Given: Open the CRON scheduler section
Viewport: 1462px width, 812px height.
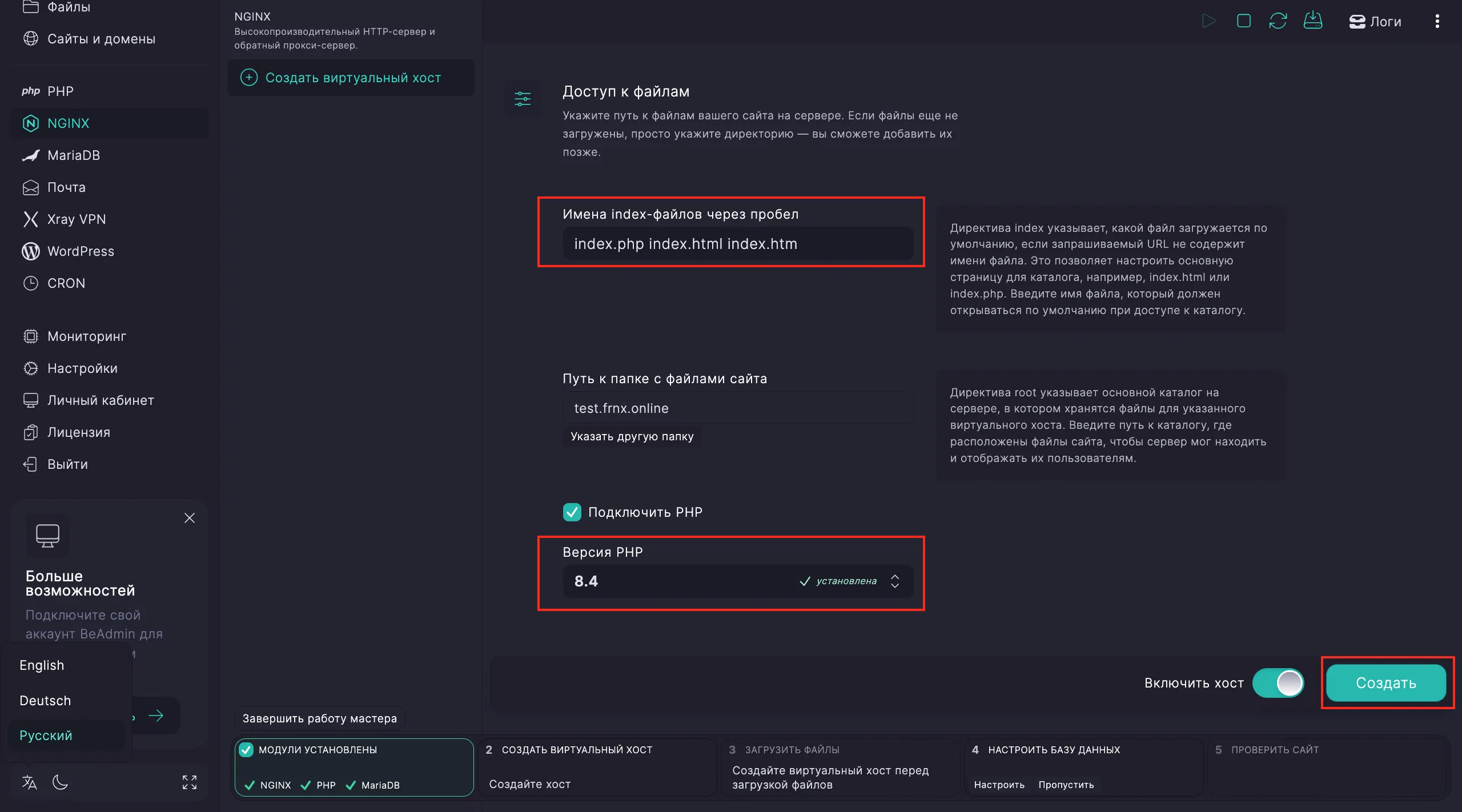Looking at the screenshot, I should (65, 283).
